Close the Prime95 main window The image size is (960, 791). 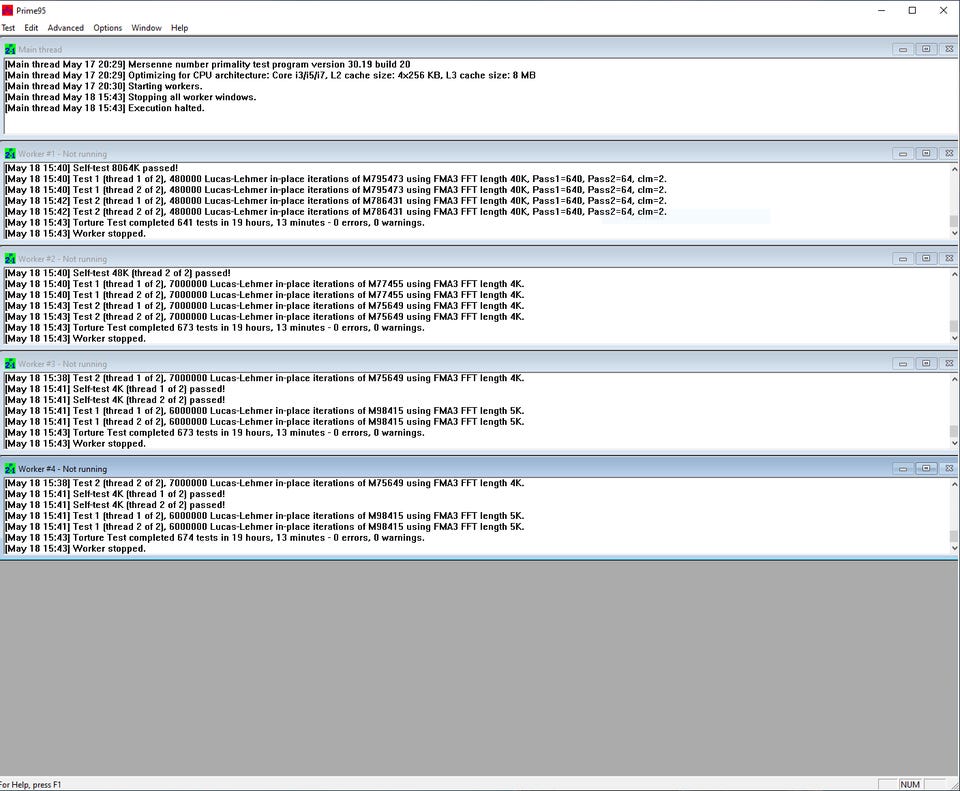coord(943,10)
